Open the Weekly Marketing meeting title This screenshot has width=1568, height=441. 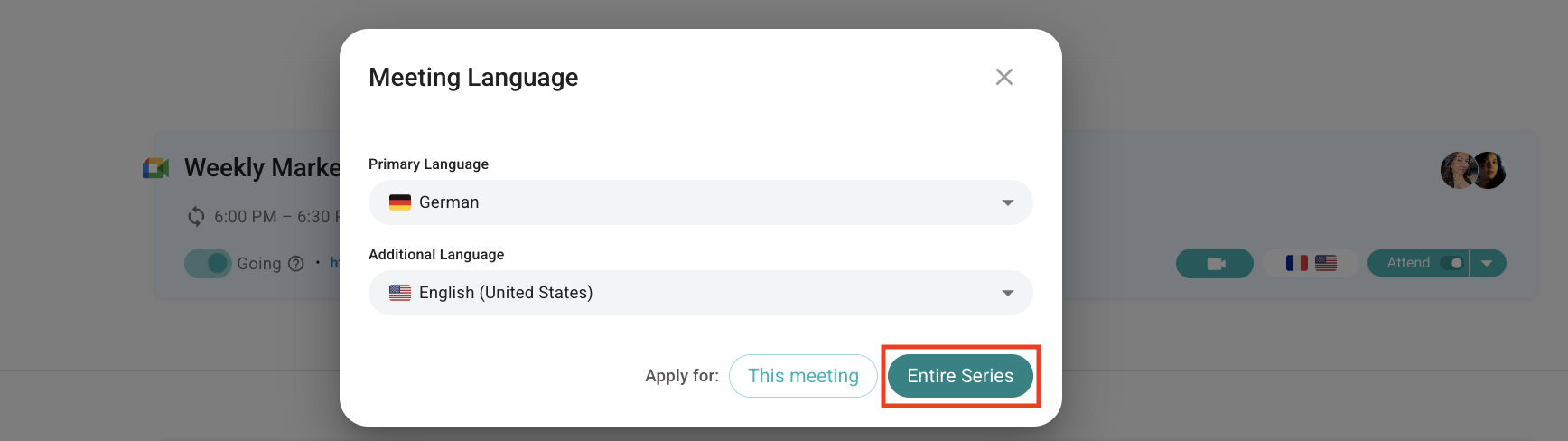point(262,168)
